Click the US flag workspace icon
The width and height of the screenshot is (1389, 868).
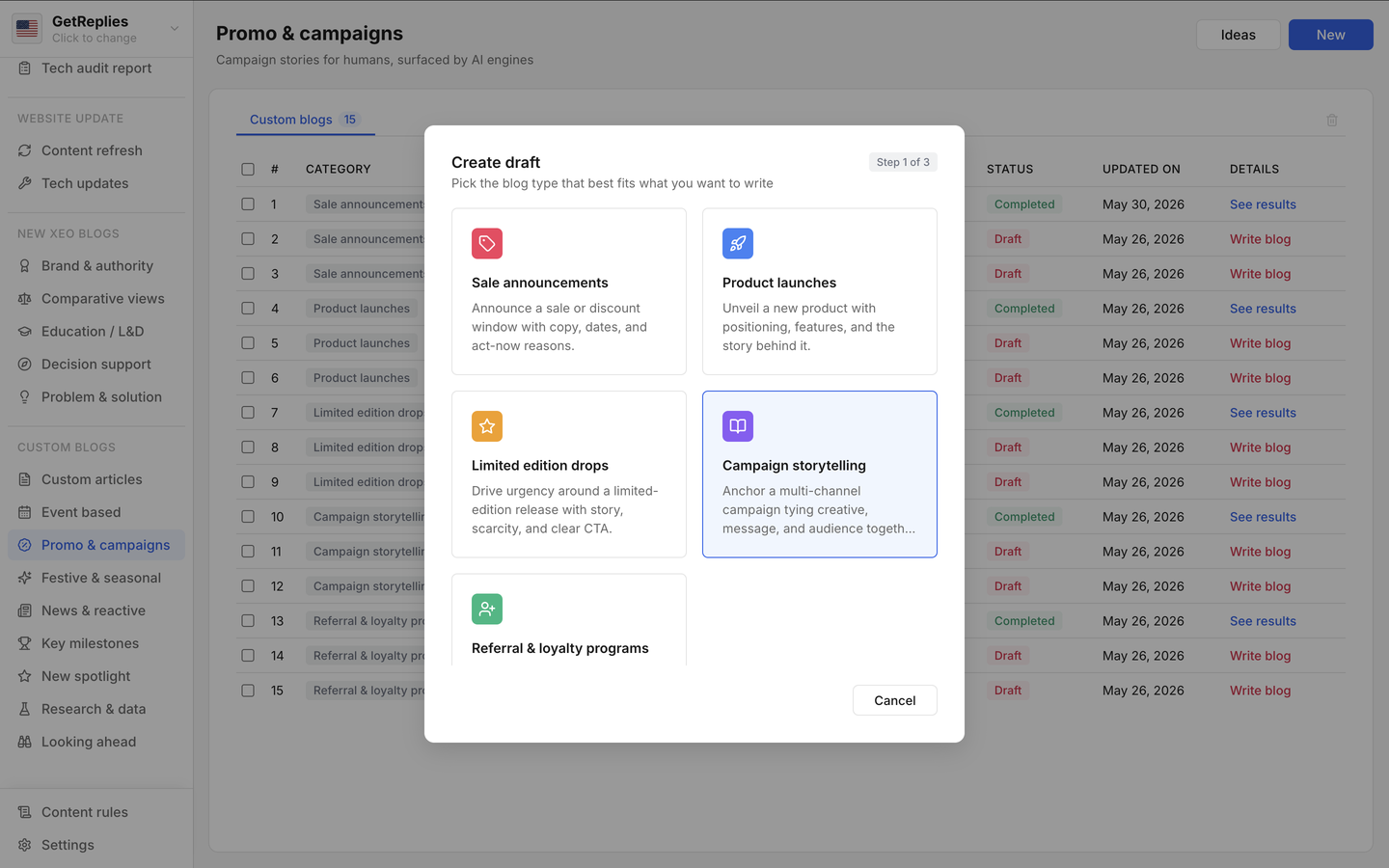click(x=27, y=29)
